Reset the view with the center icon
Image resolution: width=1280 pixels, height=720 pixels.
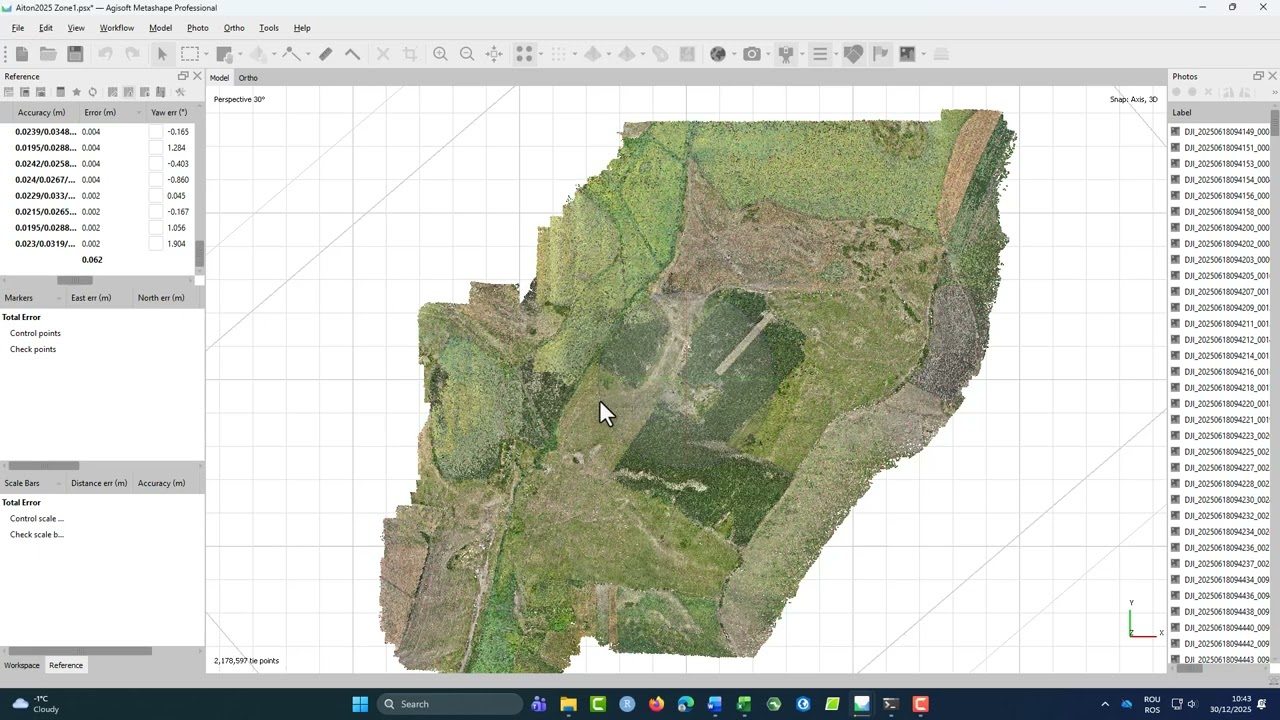(494, 54)
